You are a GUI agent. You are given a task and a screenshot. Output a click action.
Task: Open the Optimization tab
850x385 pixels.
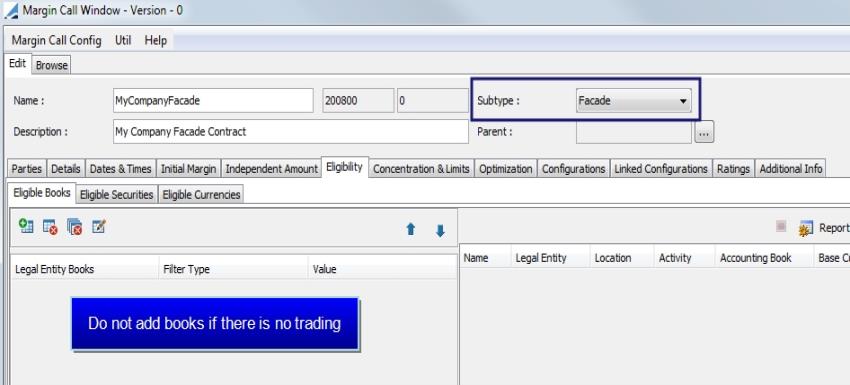[505, 169]
